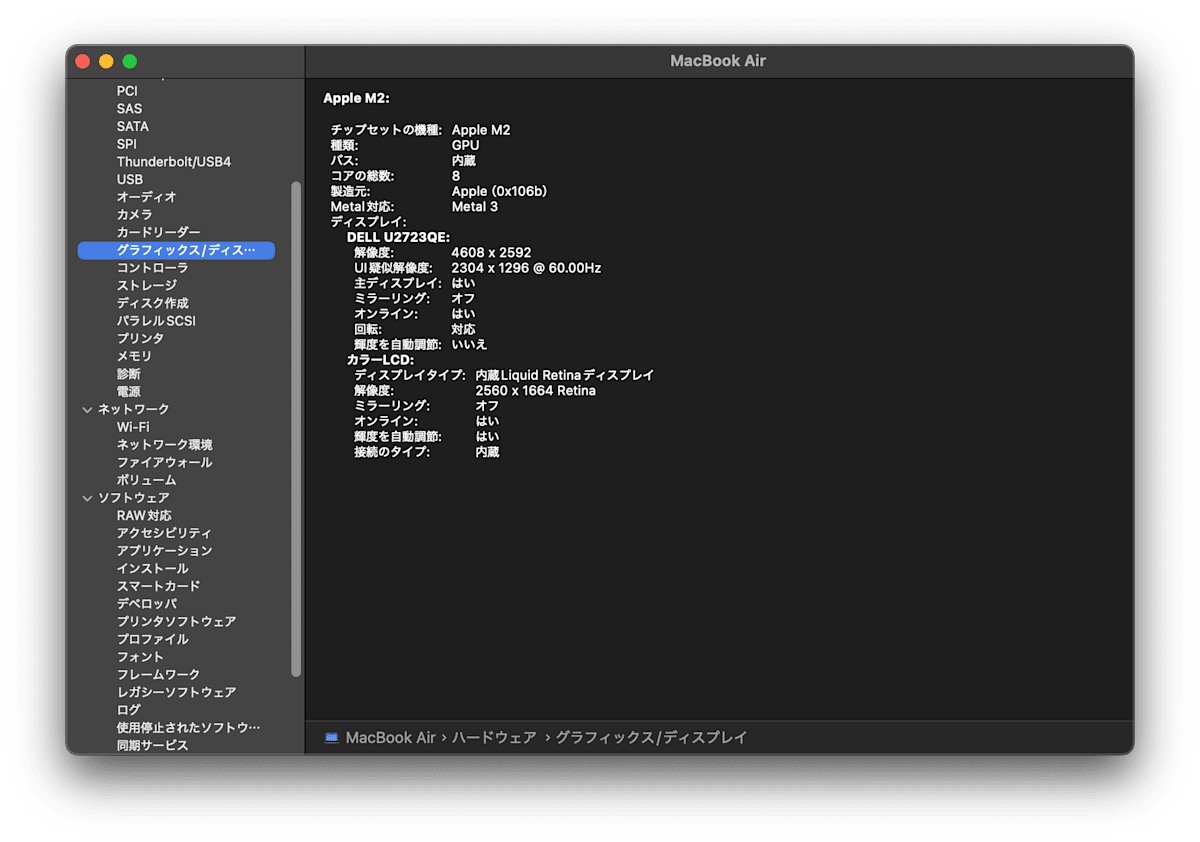Collapse the ソフトウェア section

click(x=87, y=498)
